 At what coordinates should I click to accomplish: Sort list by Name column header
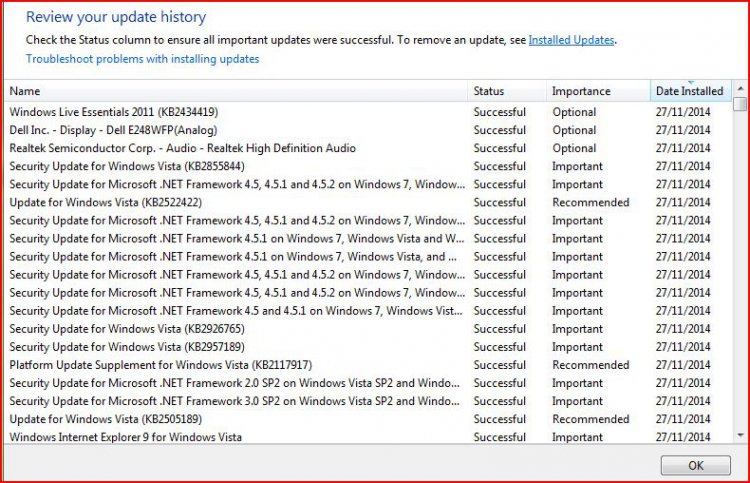(x=236, y=91)
